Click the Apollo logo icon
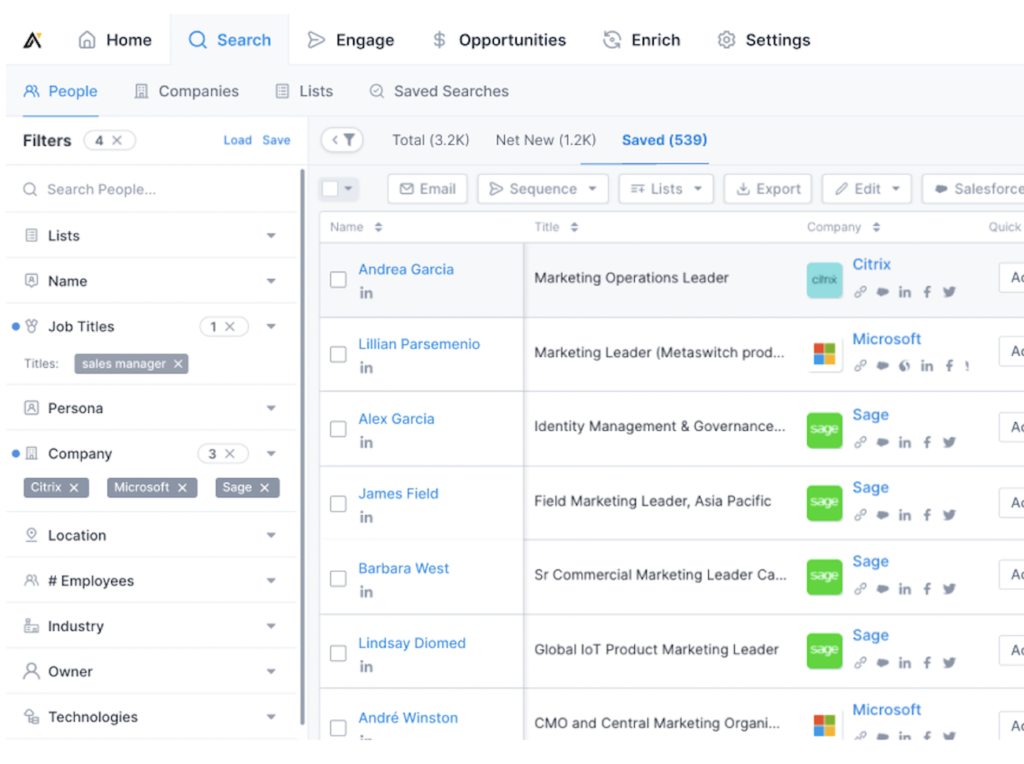Image resolution: width=1024 pixels, height=764 pixels. coord(33,40)
